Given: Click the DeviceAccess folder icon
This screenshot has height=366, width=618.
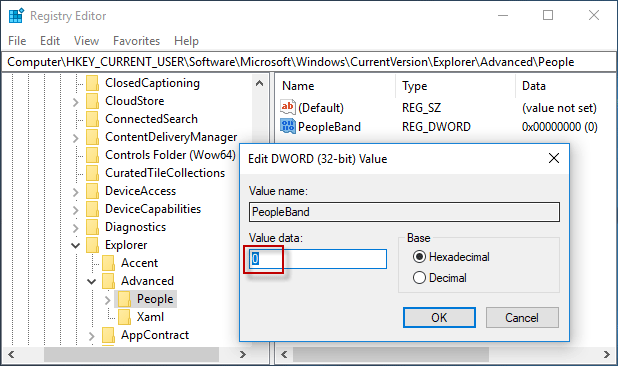Looking at the screenshot, I should pos(93,191).
